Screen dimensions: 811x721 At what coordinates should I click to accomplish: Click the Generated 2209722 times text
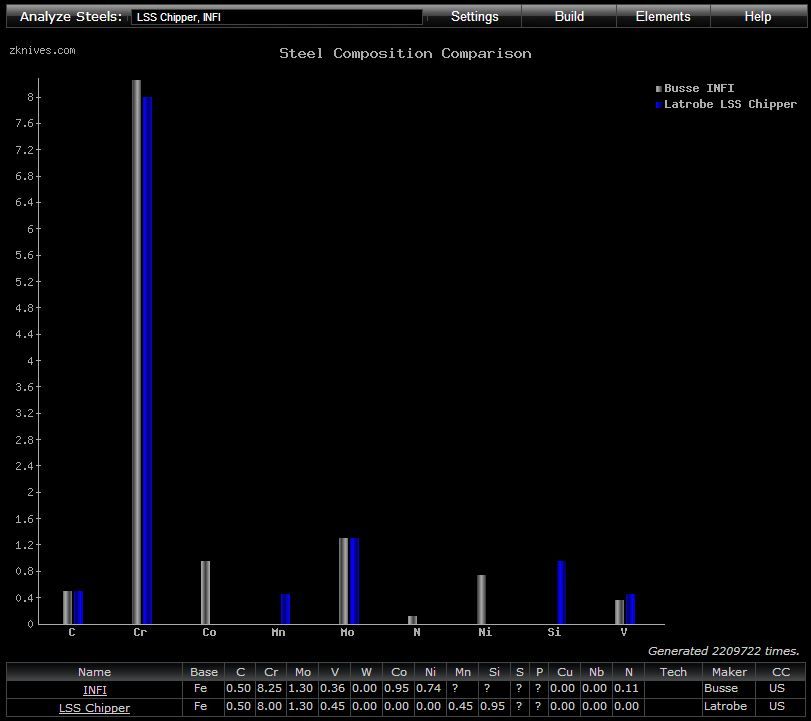pyautogui.click(x=724, y=651)
